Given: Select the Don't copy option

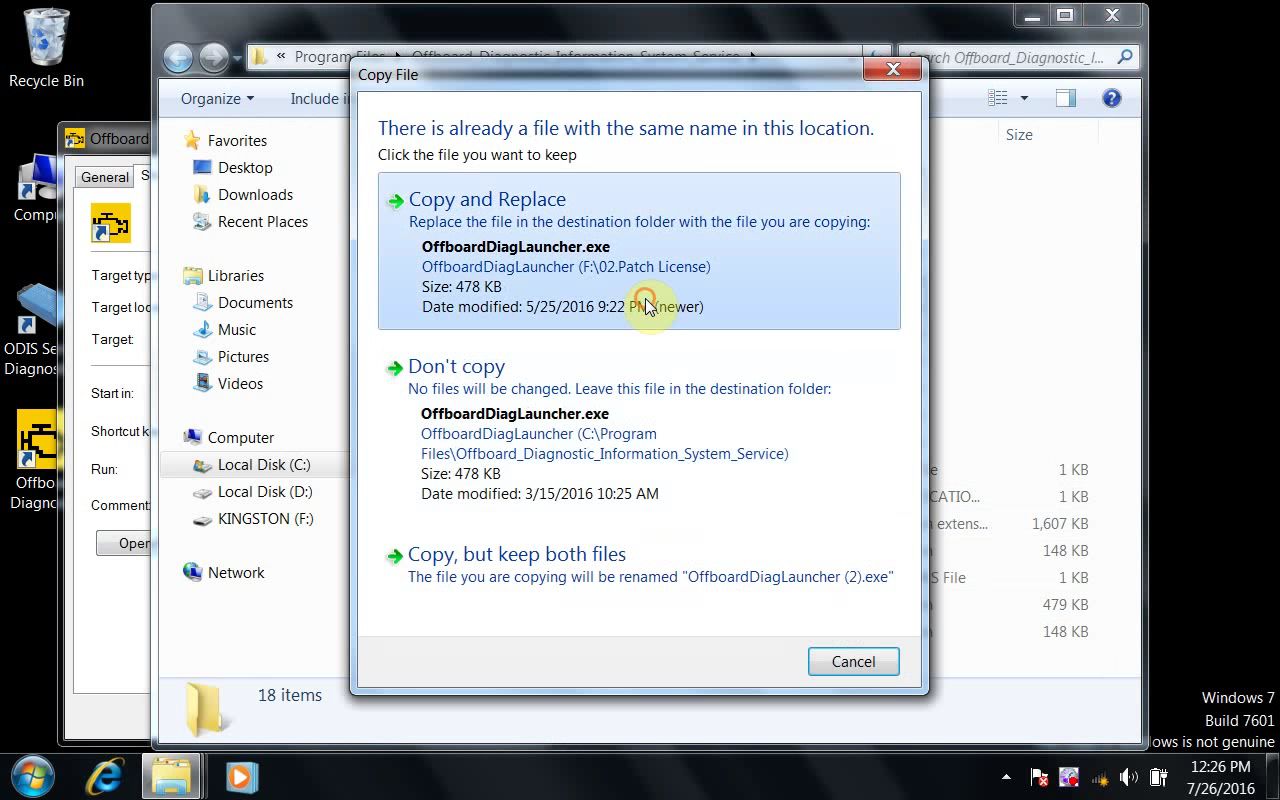Looking at the screenshot, I should coord(456,367).
